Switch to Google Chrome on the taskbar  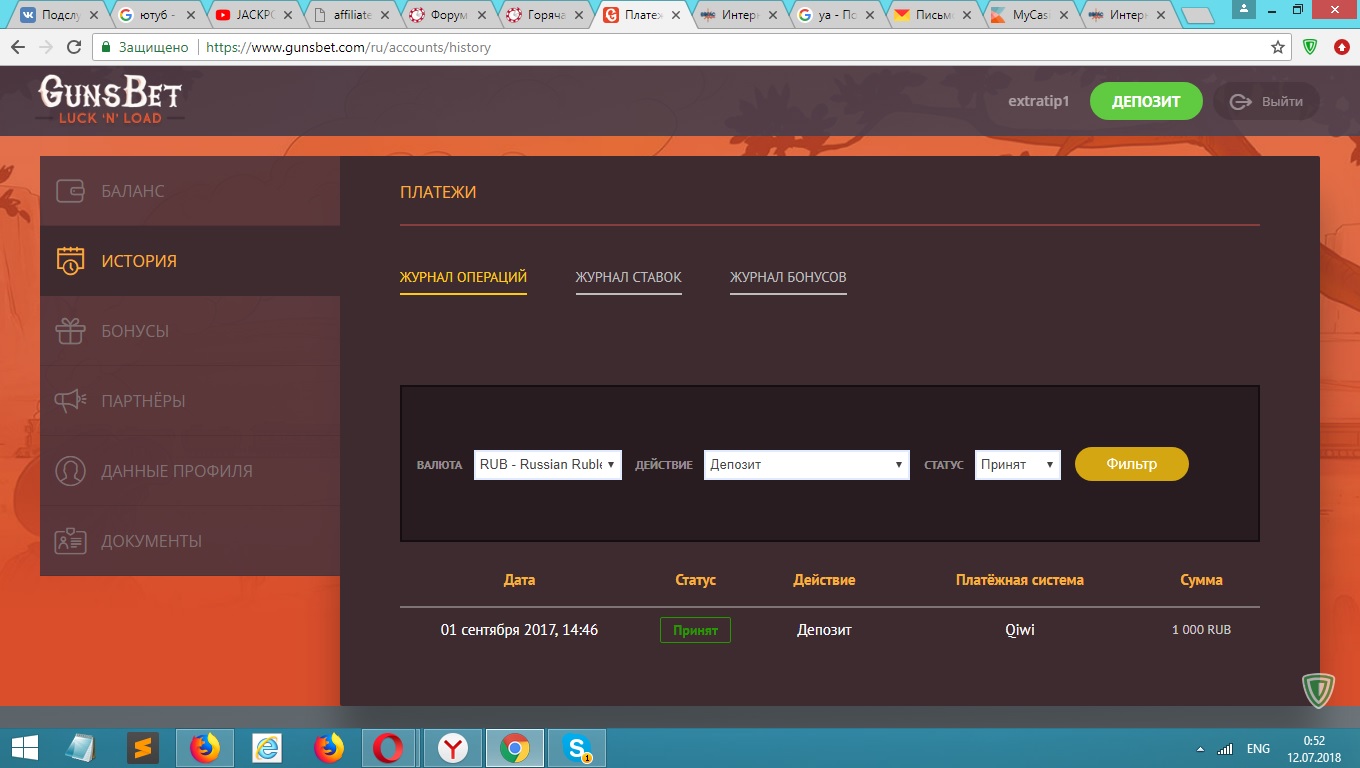(x=515, y=748)
